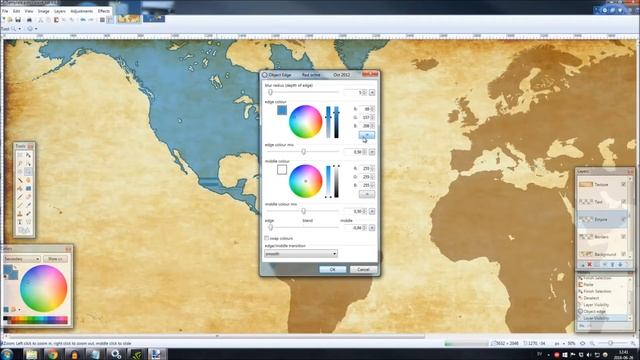Screen dimensions: 640x360
Task: Toggle Texture layer visibility checkbox
Action: pos(623,184)
